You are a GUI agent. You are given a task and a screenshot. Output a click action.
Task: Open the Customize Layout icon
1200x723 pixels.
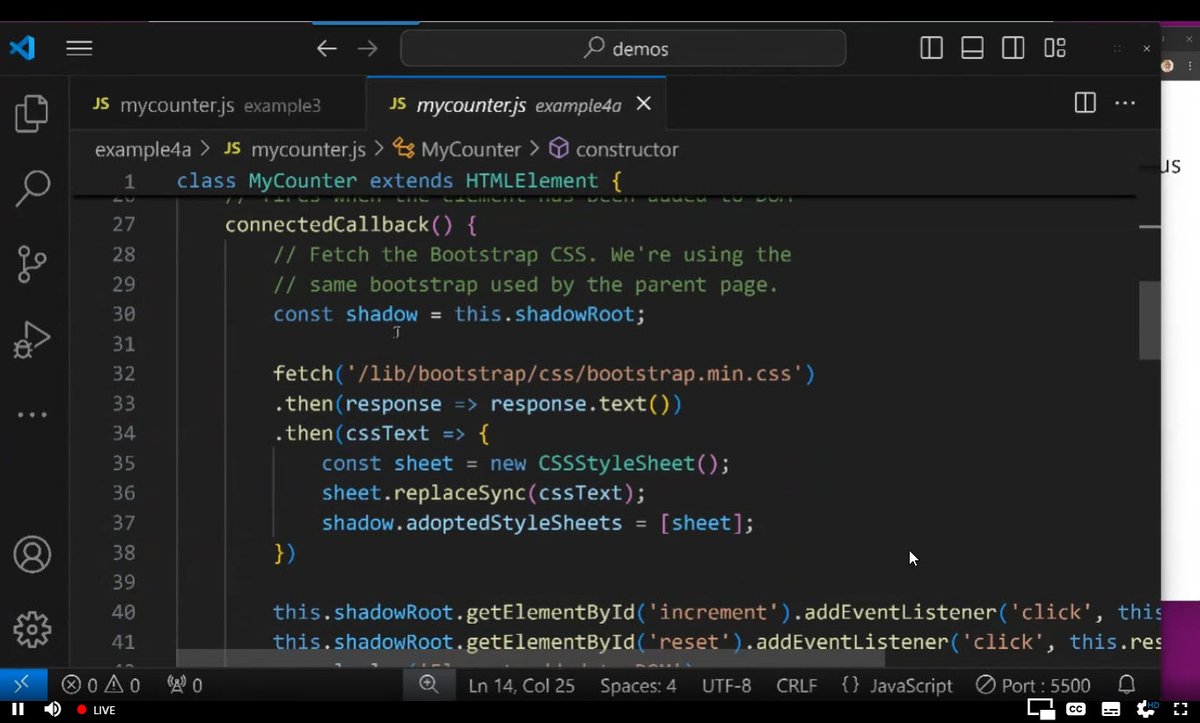(x=1054, y=48)
